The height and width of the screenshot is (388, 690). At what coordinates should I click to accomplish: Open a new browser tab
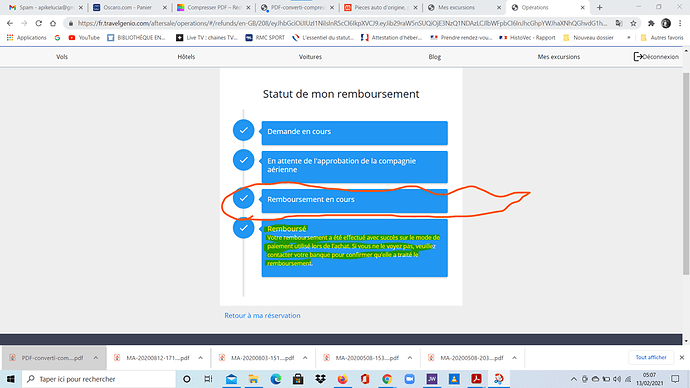[x=599, y=7]
